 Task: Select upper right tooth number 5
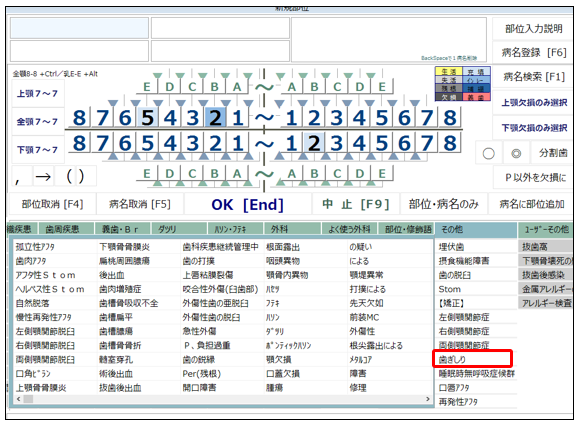tap(148, 118)
